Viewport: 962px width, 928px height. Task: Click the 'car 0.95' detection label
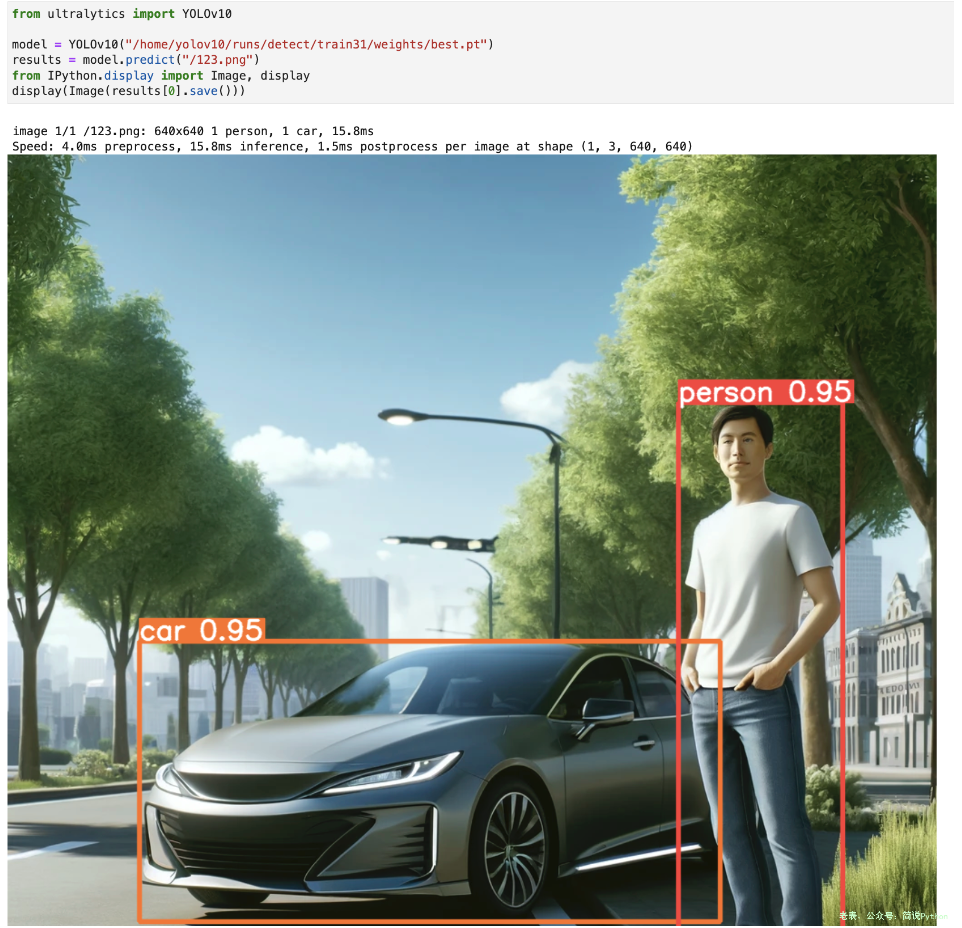202,631
